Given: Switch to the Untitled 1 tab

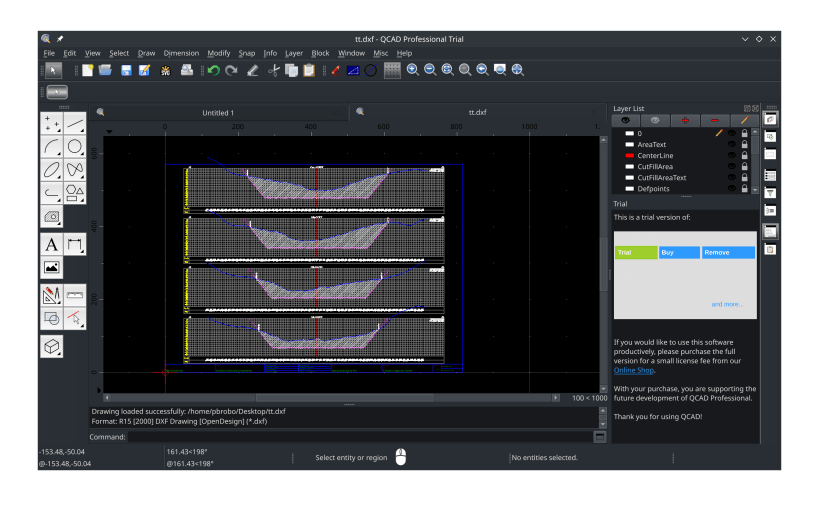Looking at the screenshot, I should [218, 113].
